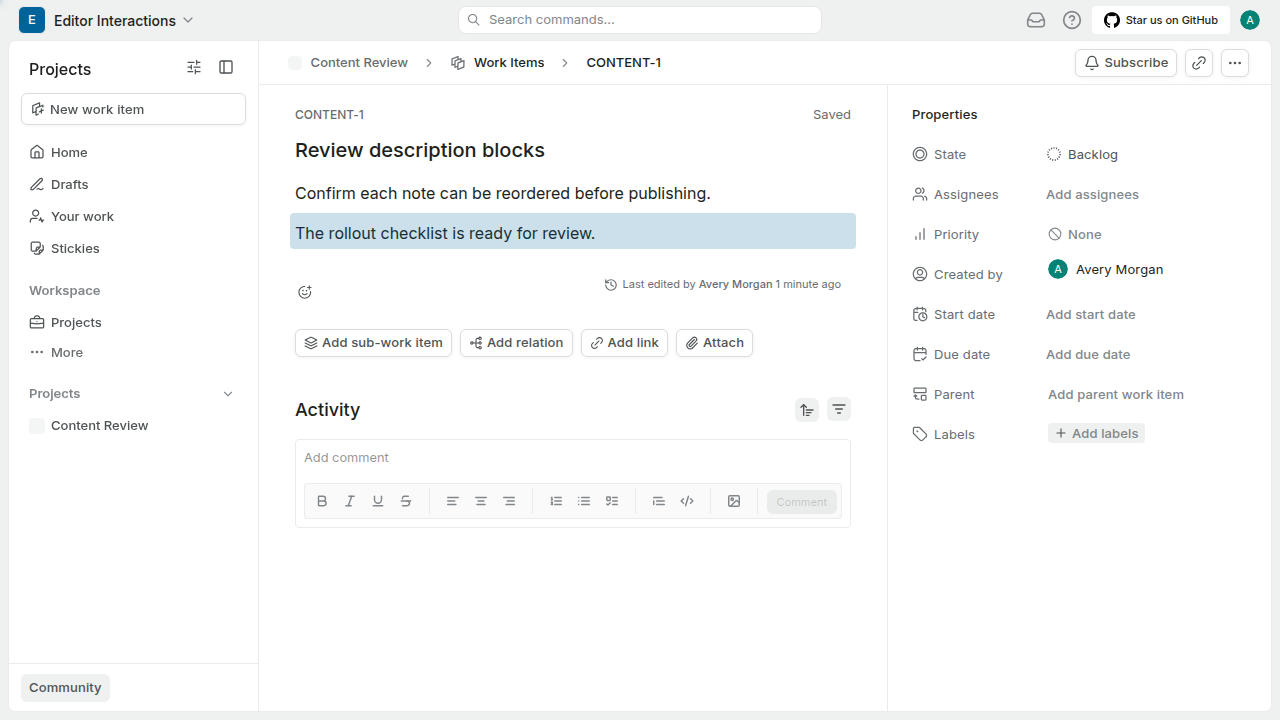Go to Home in the sidebar
The width and height of the screenshot is (1280, 720).
134,153
